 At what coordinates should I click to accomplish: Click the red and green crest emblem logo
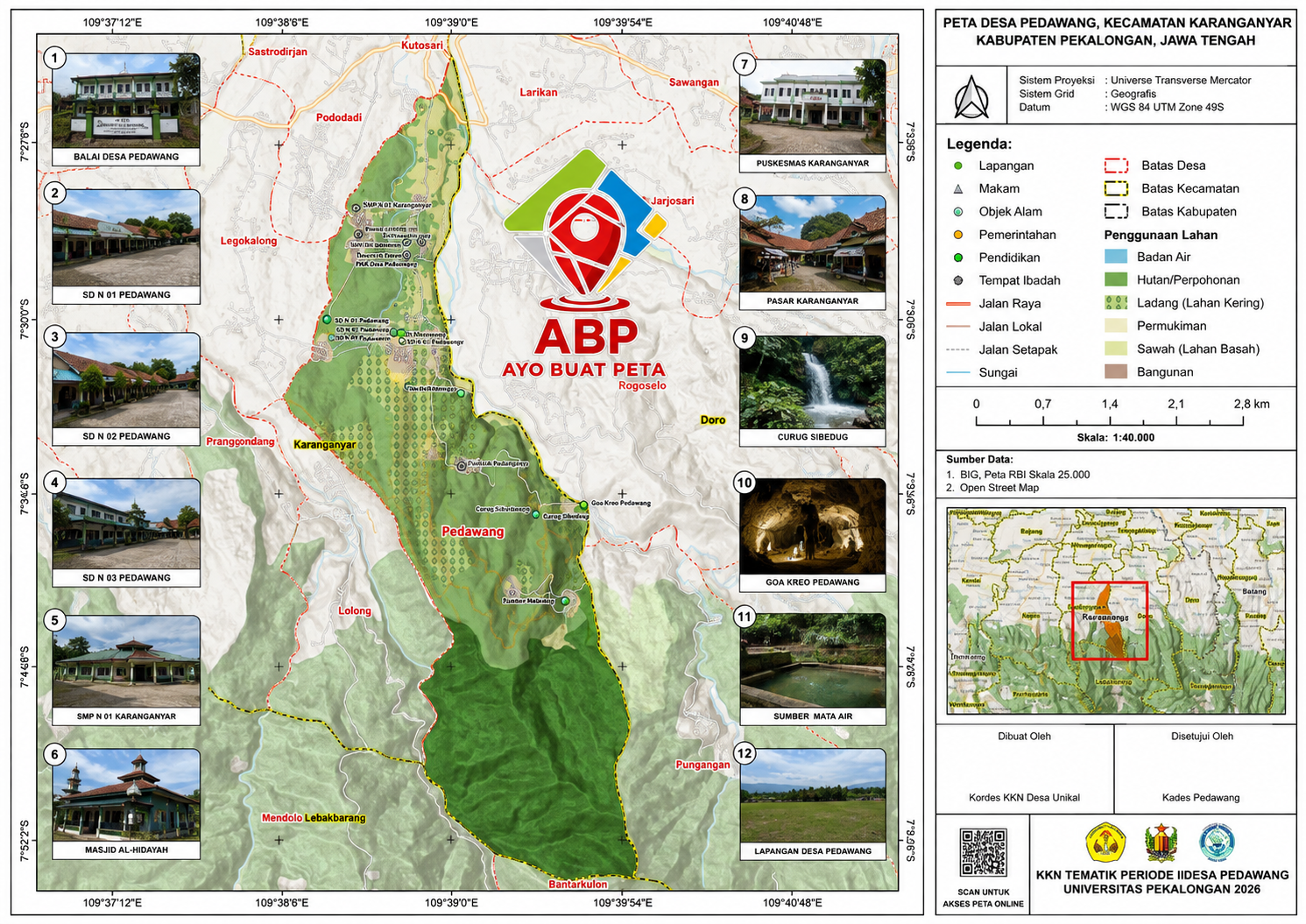(1161, 843)
